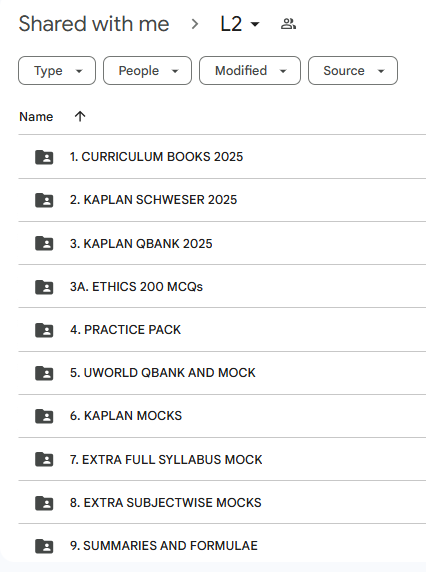This screenshot has width=426, height=572.
Task: Click the folder icon for KAPLAN MOCKS
Action: coord(44,416)
